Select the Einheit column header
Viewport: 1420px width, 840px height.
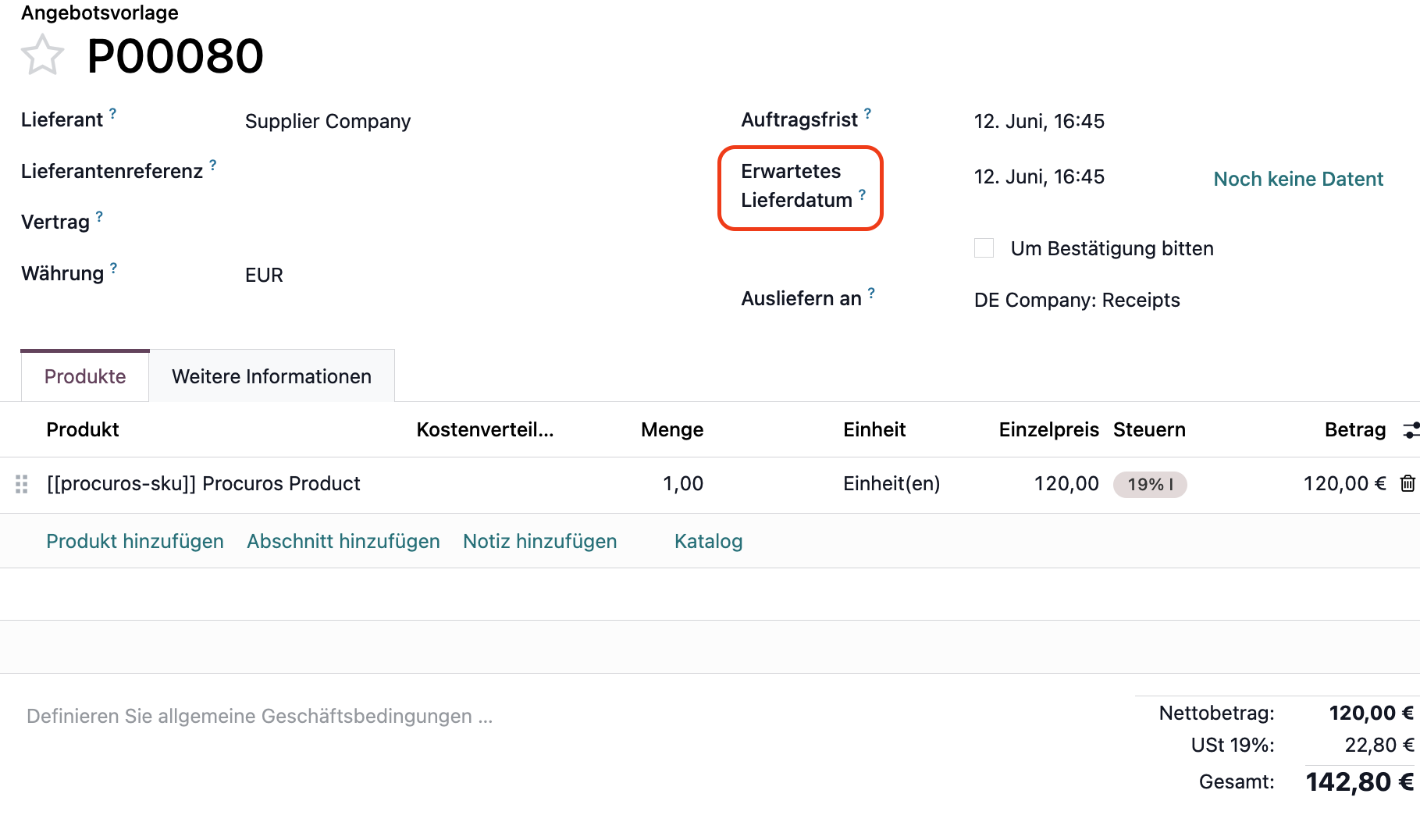874,429
